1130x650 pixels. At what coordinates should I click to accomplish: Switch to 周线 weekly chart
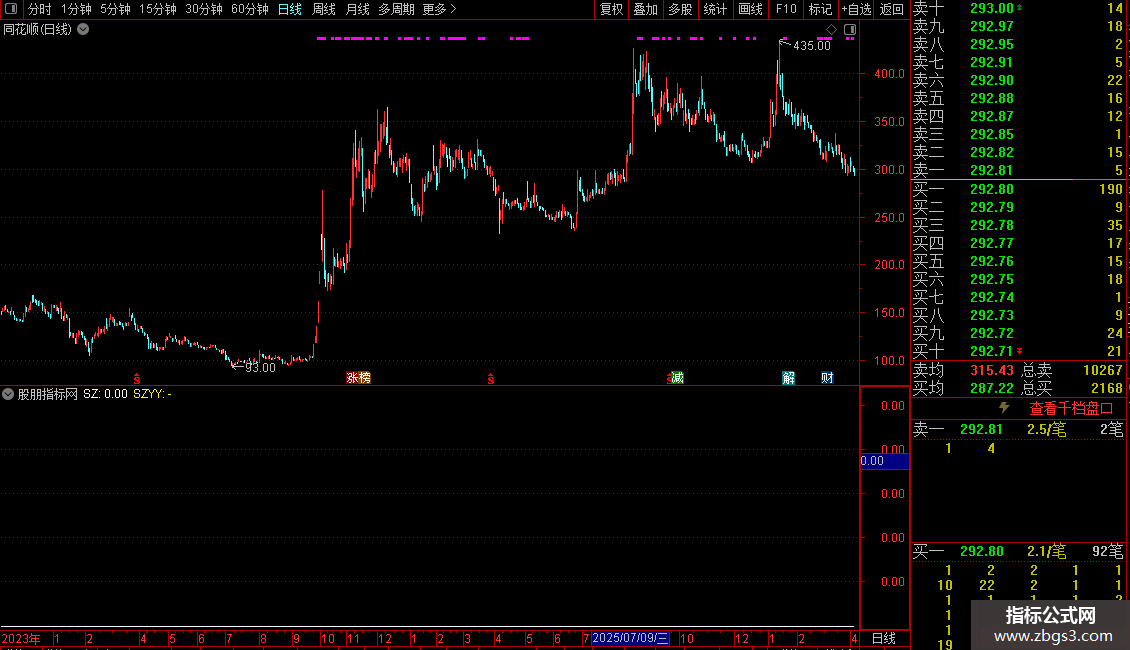[324, 9]
